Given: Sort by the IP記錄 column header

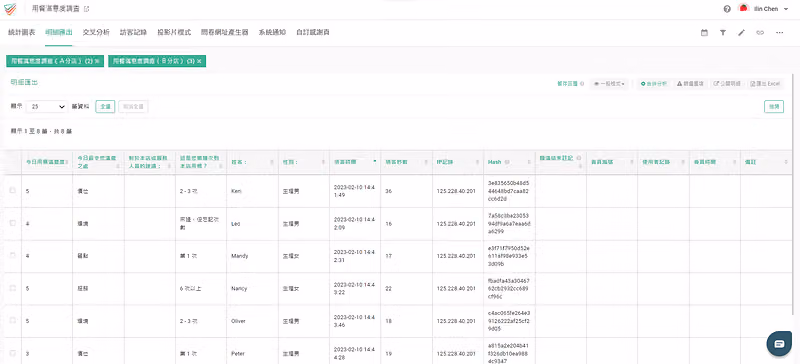Looking at the screenshot, I should (x=458, y=162).
